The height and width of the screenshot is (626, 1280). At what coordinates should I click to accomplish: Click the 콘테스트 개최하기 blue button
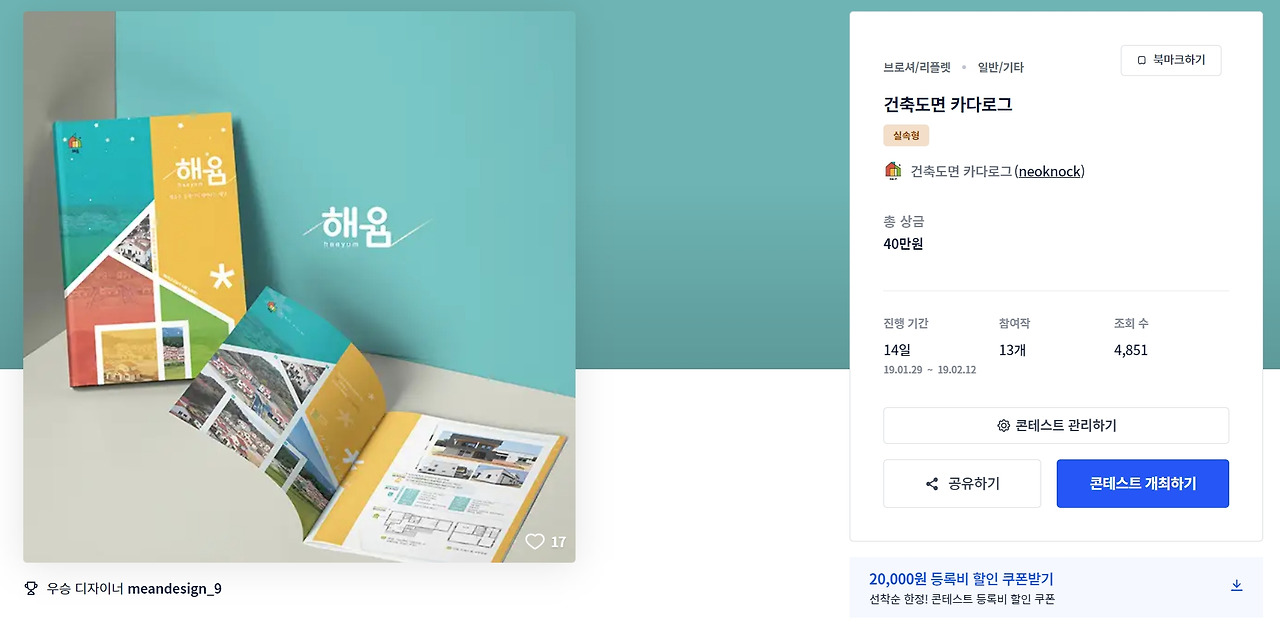pos(1143,484)
